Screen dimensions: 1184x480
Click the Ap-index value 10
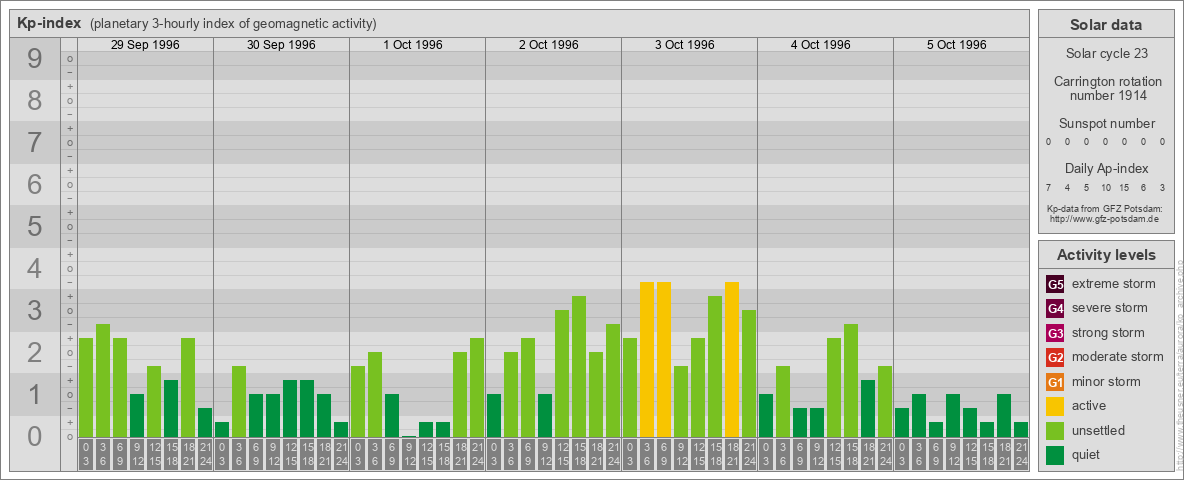pyautogui.click(x=1105, y=187)
